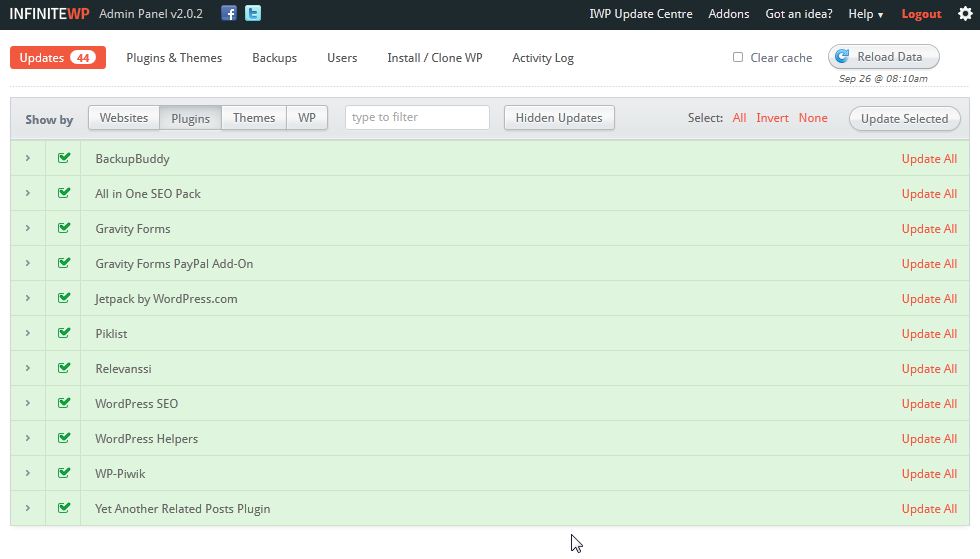Uncheck Gravity Forms PayPal Add-On checkbox

pyautogui.click(x=64, y=263)
